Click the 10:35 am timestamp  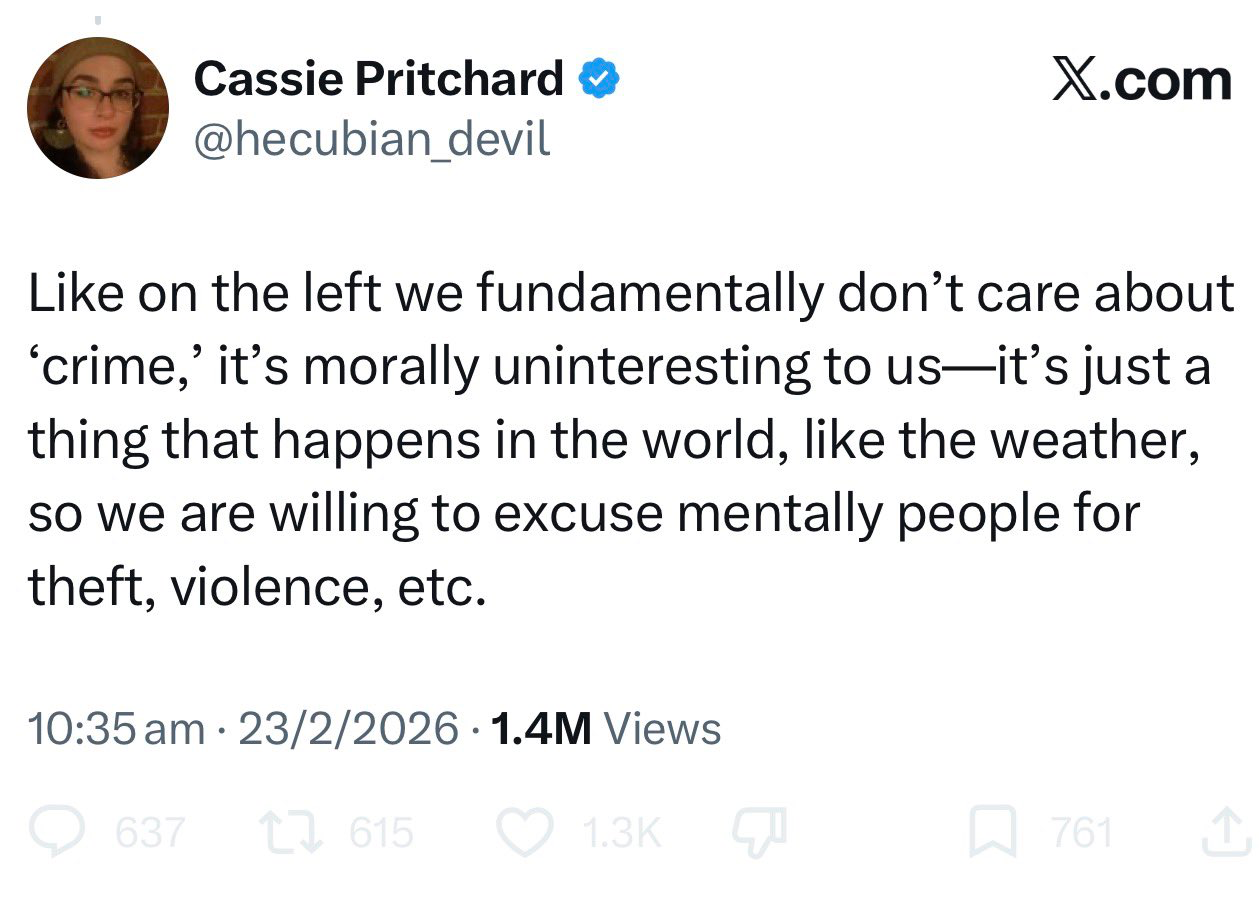(116, 728)
